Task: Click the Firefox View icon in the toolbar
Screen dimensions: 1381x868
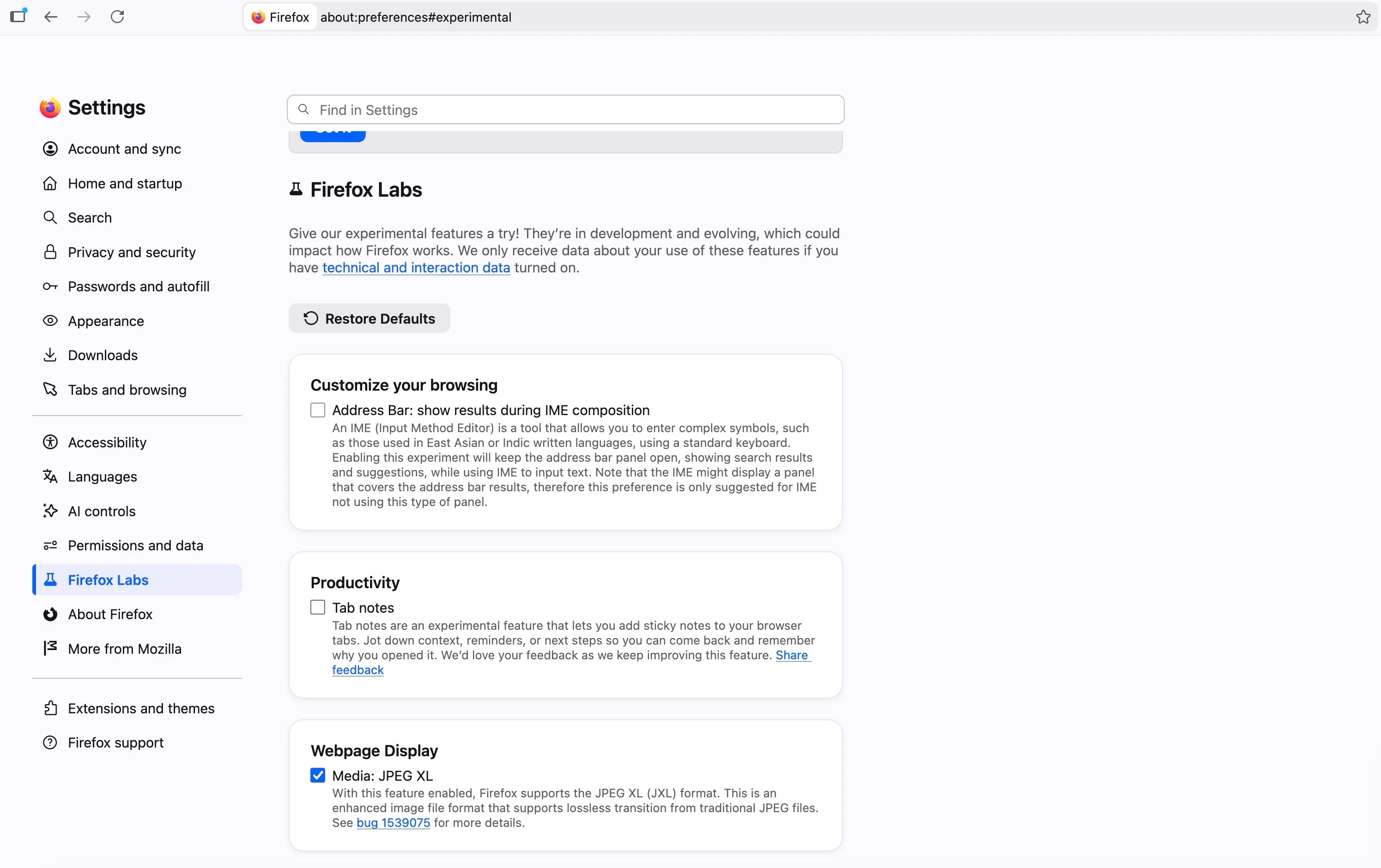Action: [18, 17]
